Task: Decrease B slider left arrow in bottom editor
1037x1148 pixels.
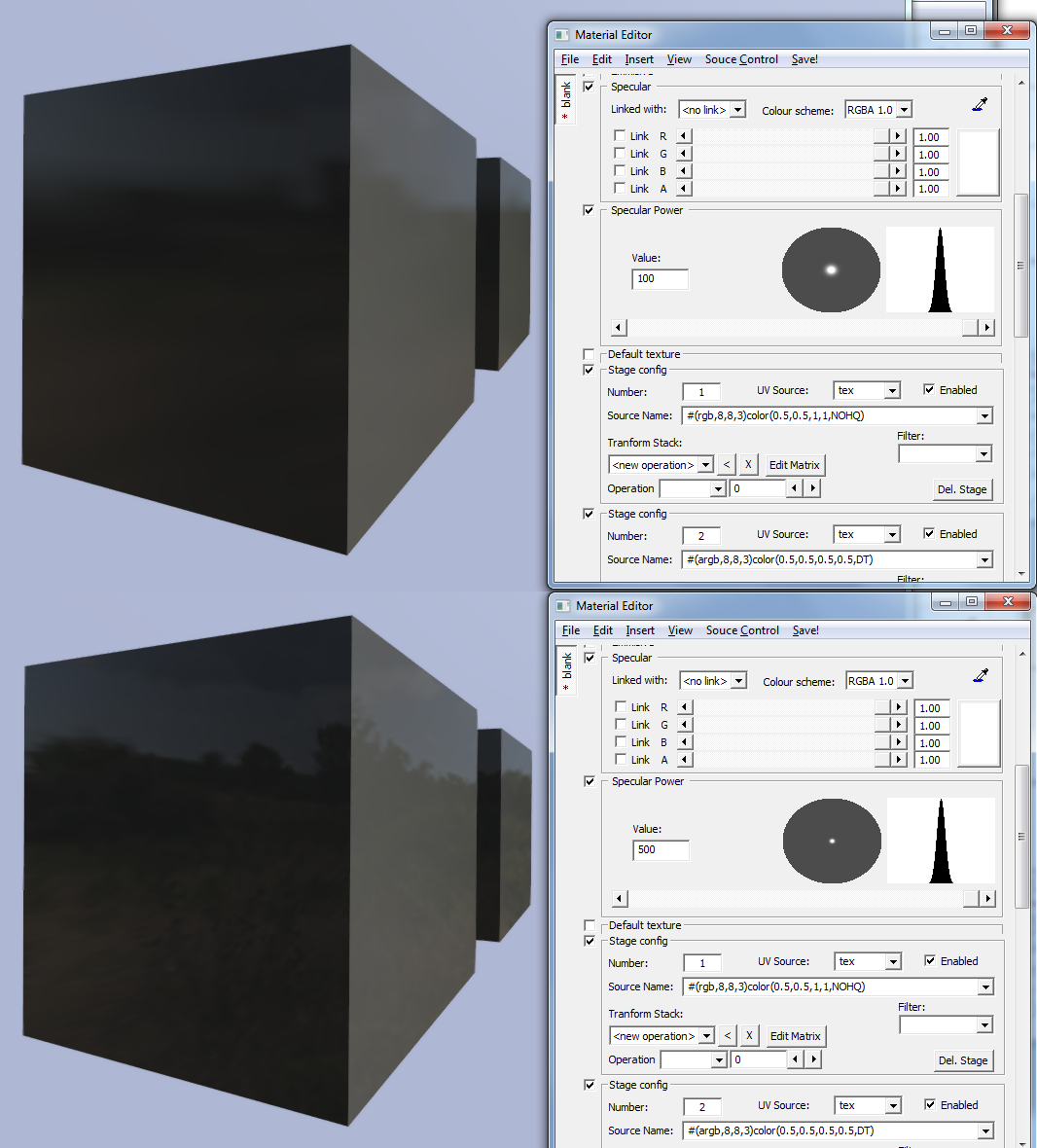Action: [x=684, y=742]
